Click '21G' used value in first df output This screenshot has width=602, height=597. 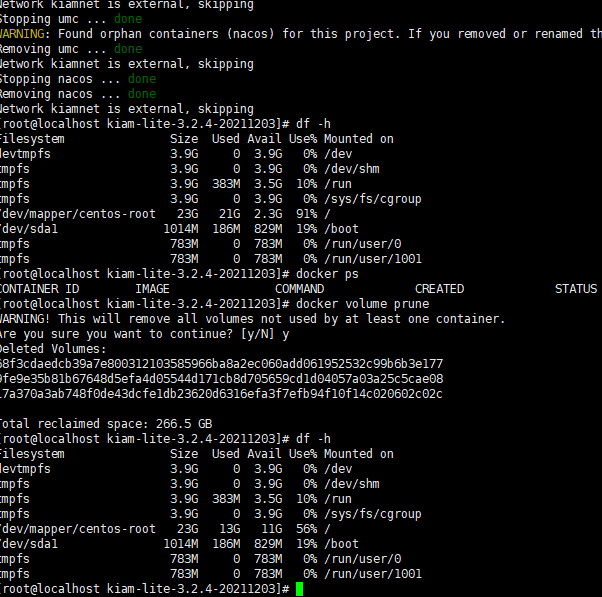point(230,214)
